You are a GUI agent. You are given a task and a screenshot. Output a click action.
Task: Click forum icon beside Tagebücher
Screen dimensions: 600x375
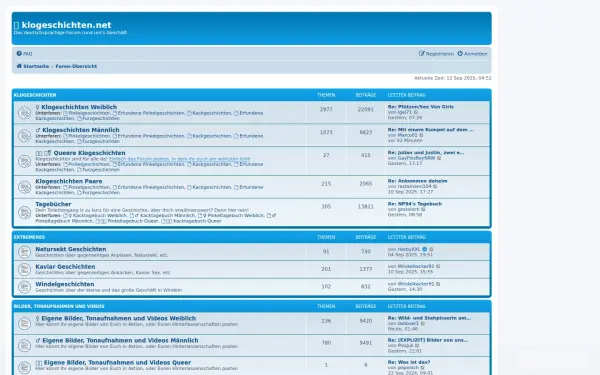(24, 212)
